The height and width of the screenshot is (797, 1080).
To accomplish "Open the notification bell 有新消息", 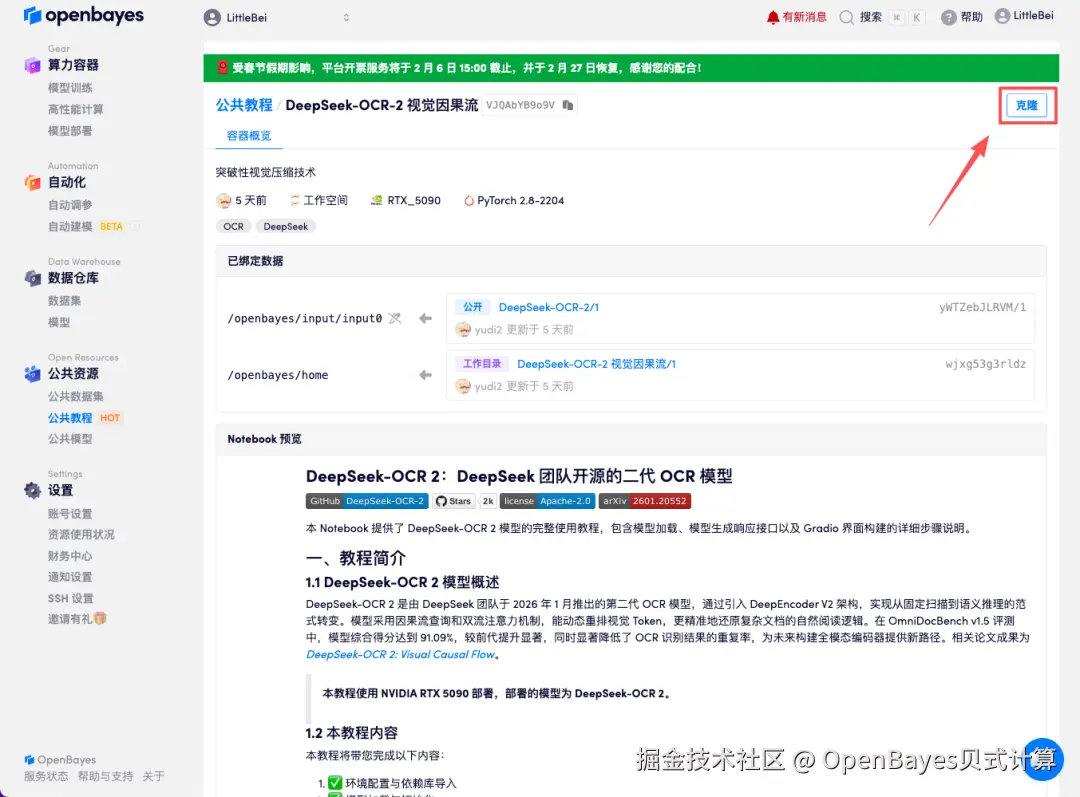I will coord(796,17).
